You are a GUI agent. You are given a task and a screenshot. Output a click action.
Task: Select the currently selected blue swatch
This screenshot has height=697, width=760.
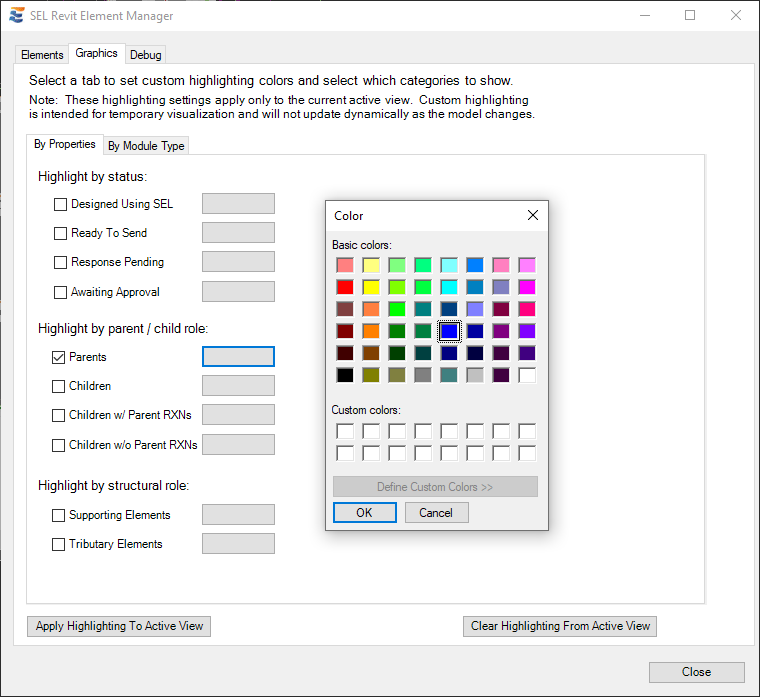[x=449, y=332]
